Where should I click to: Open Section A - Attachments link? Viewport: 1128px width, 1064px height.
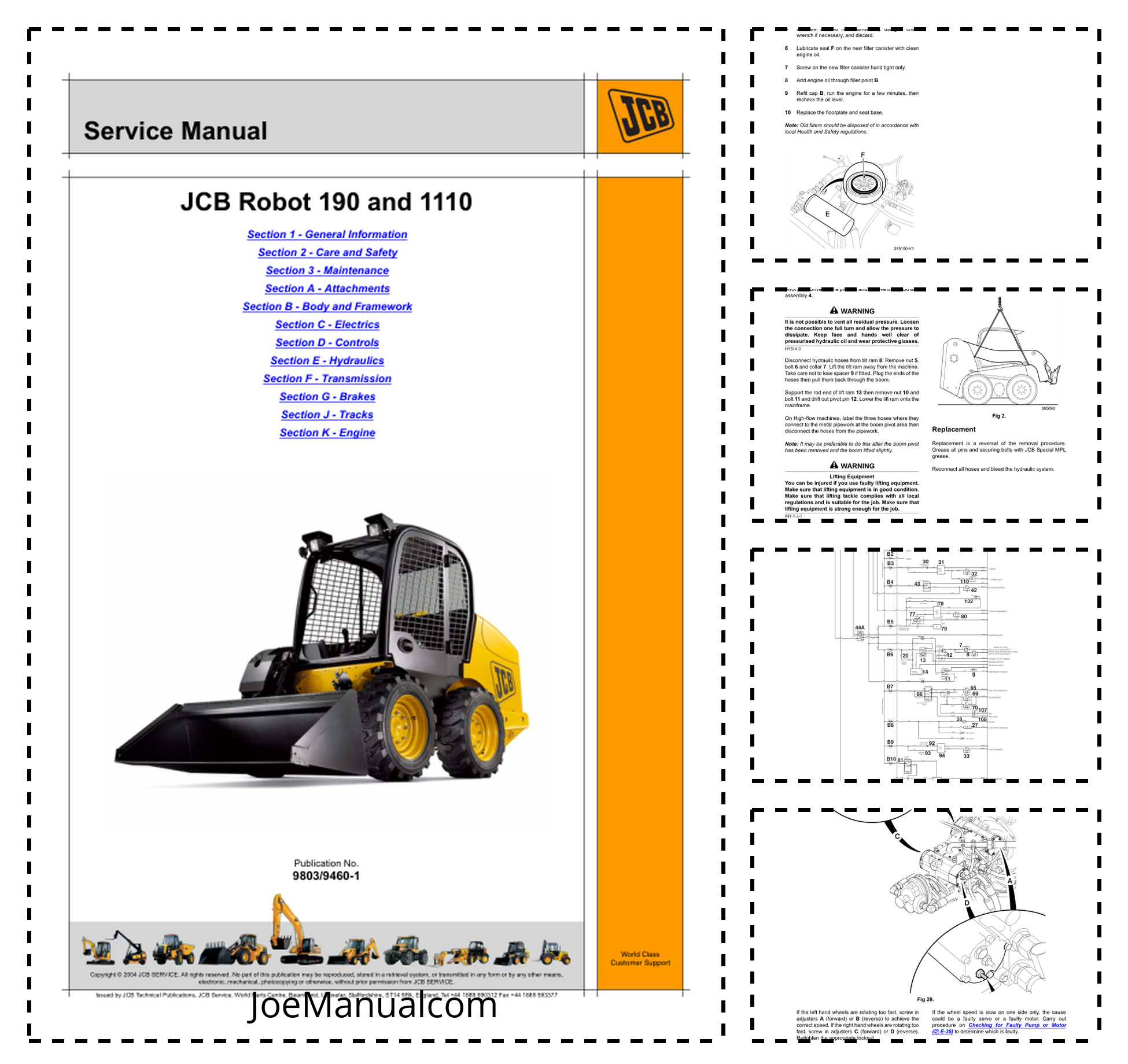pos(327,289)
